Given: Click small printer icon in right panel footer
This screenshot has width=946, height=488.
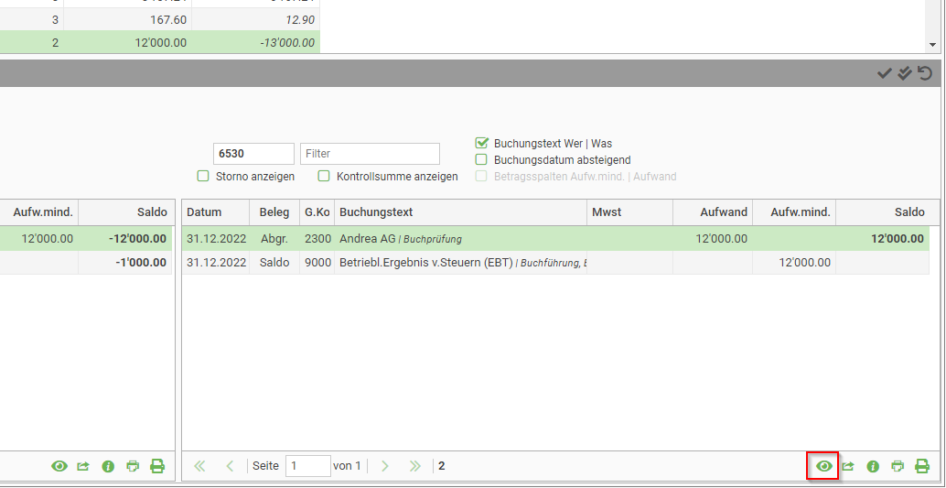Looking at the screenshot, I should (898, 466).
